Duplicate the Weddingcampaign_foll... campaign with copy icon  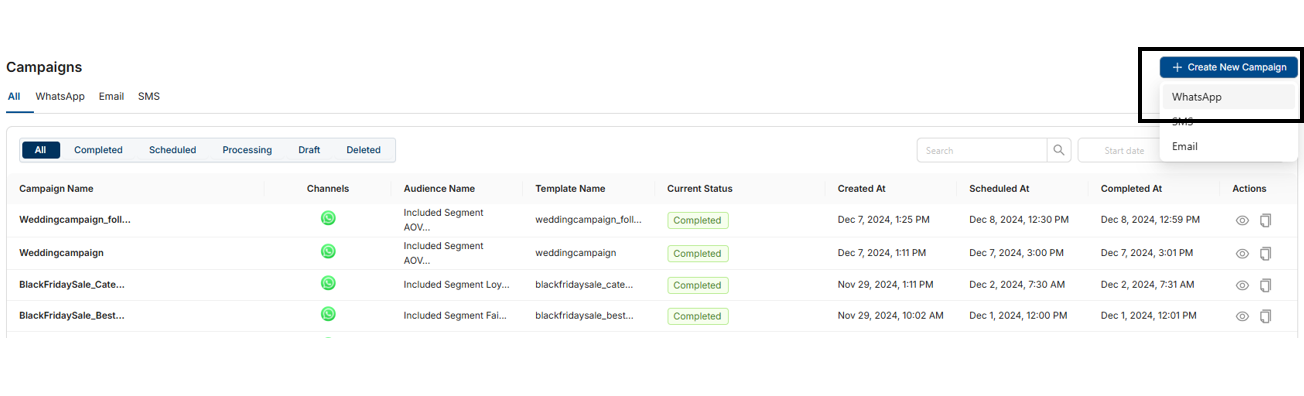coord(1266,221)
